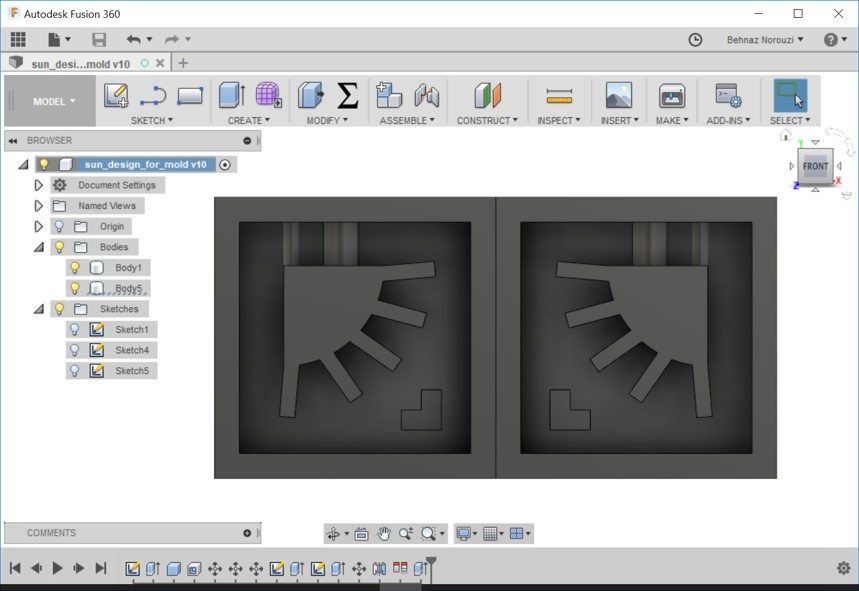Click the Offset Plane Construct icon
Viewport: 859px width, 591px height.
(x=488, y=95)
